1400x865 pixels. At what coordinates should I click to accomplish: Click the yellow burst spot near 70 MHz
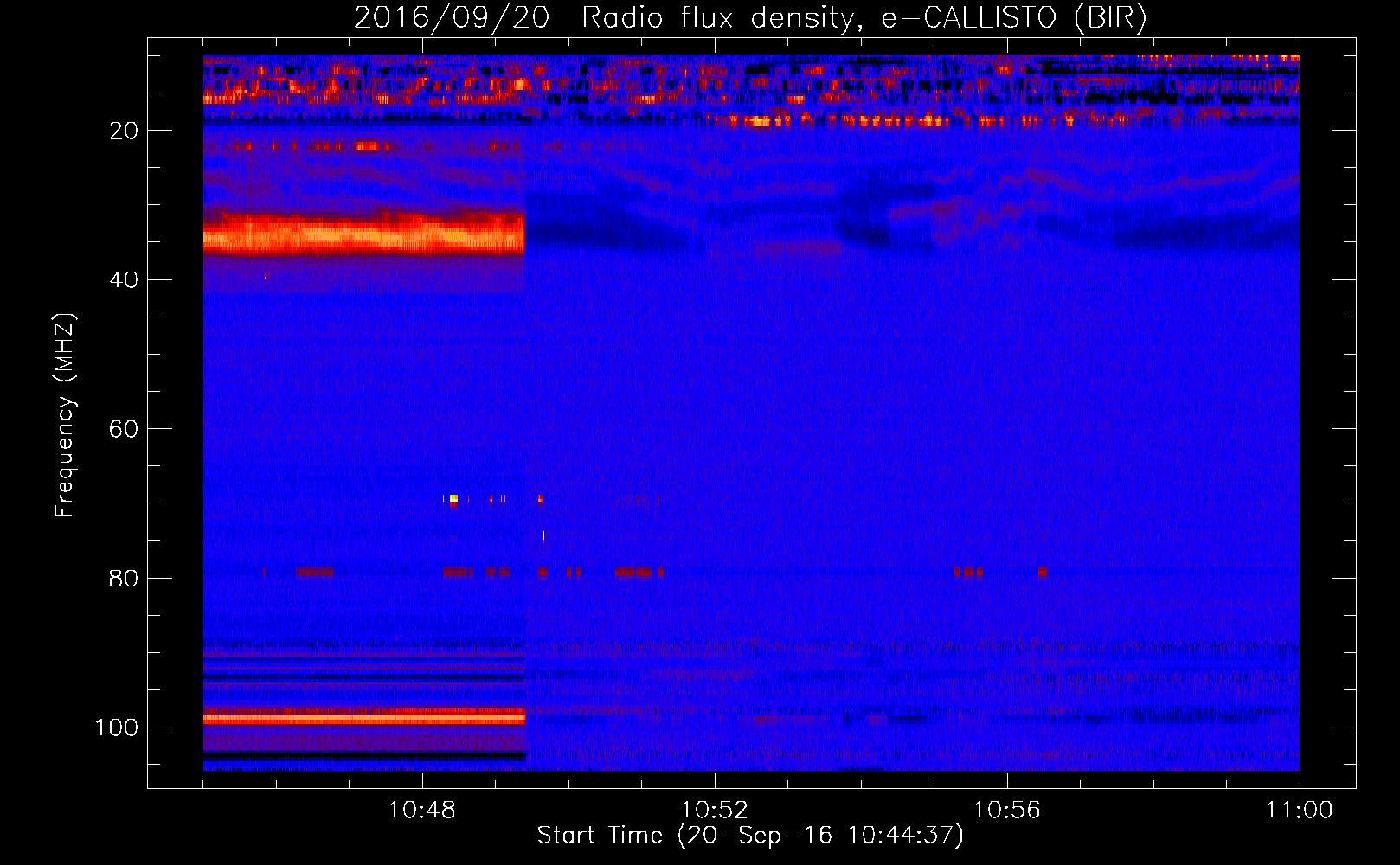[x=453, y=498]
